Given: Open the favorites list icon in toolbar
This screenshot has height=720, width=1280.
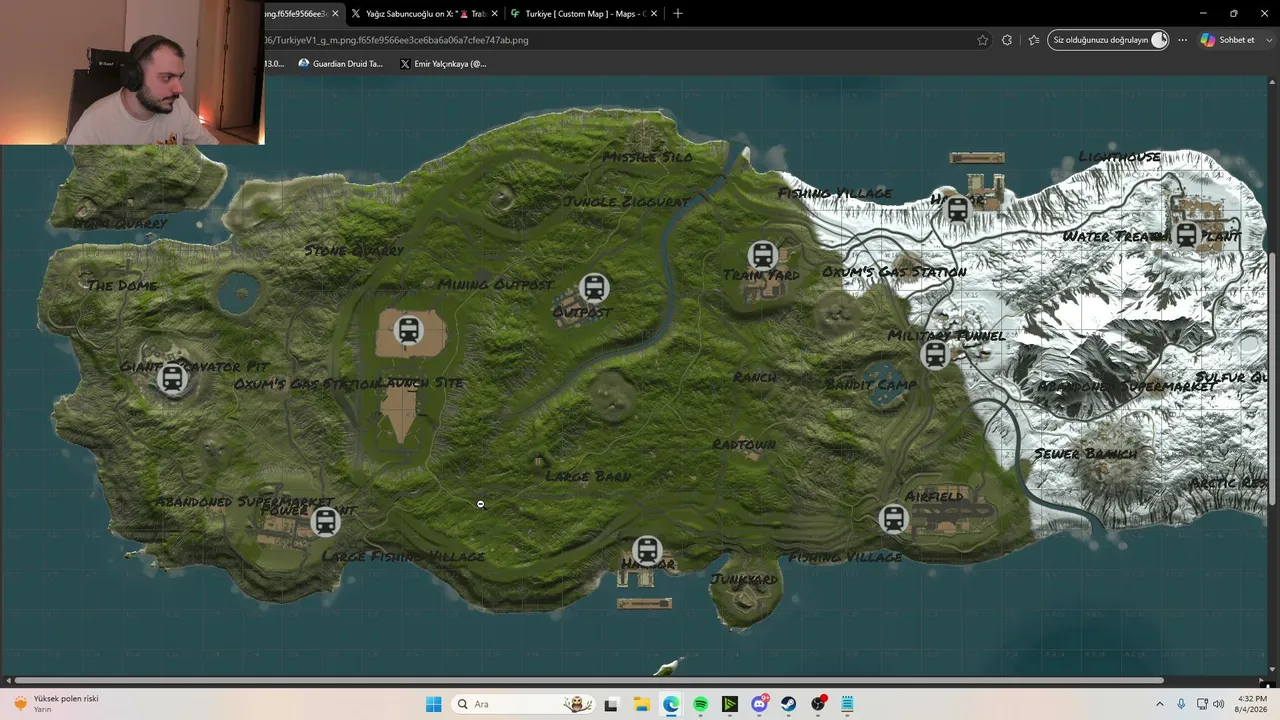Looking at the screenshot, I should coord(1034,40).
